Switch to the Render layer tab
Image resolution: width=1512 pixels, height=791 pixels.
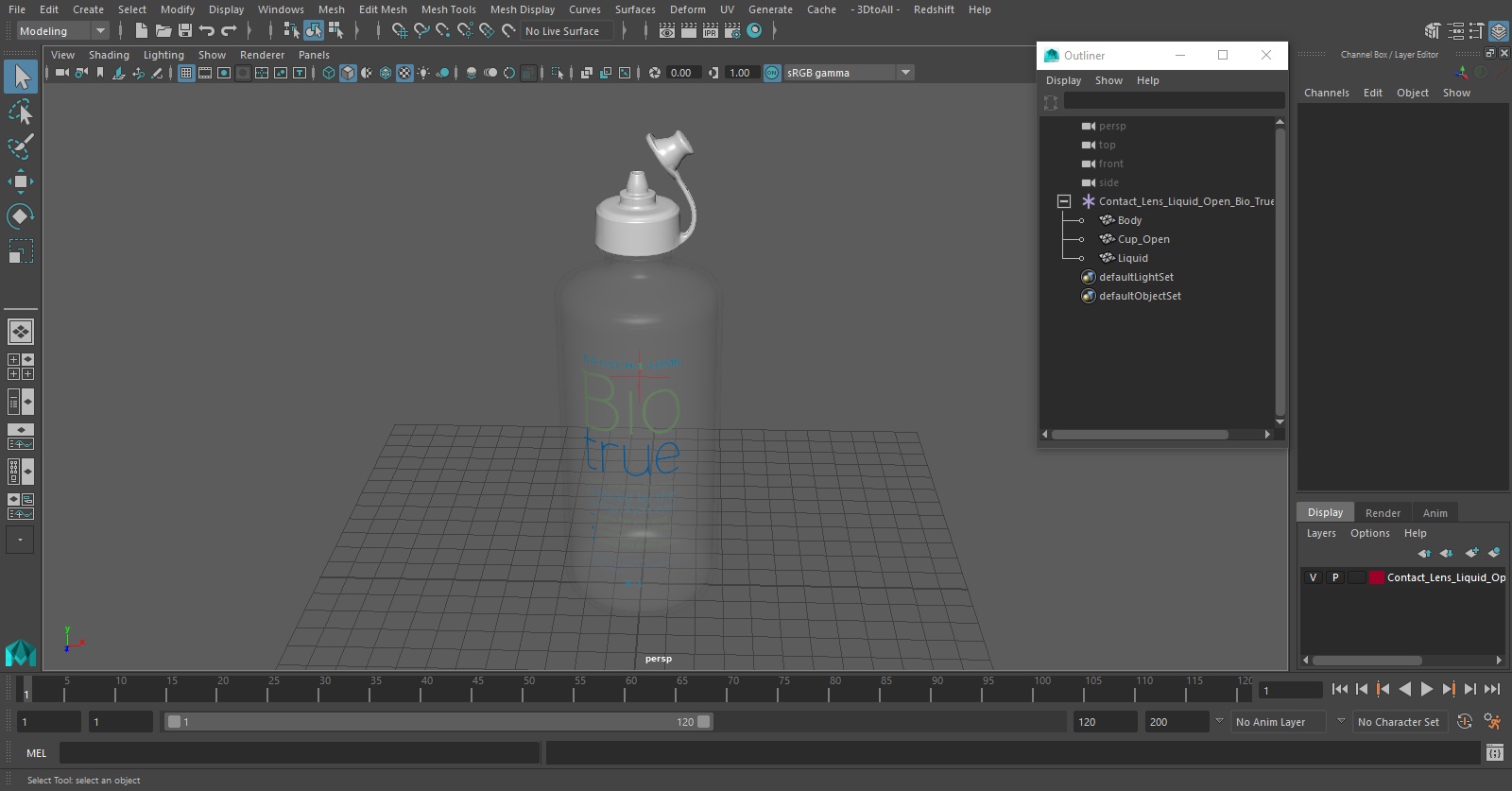[1383, 513]
